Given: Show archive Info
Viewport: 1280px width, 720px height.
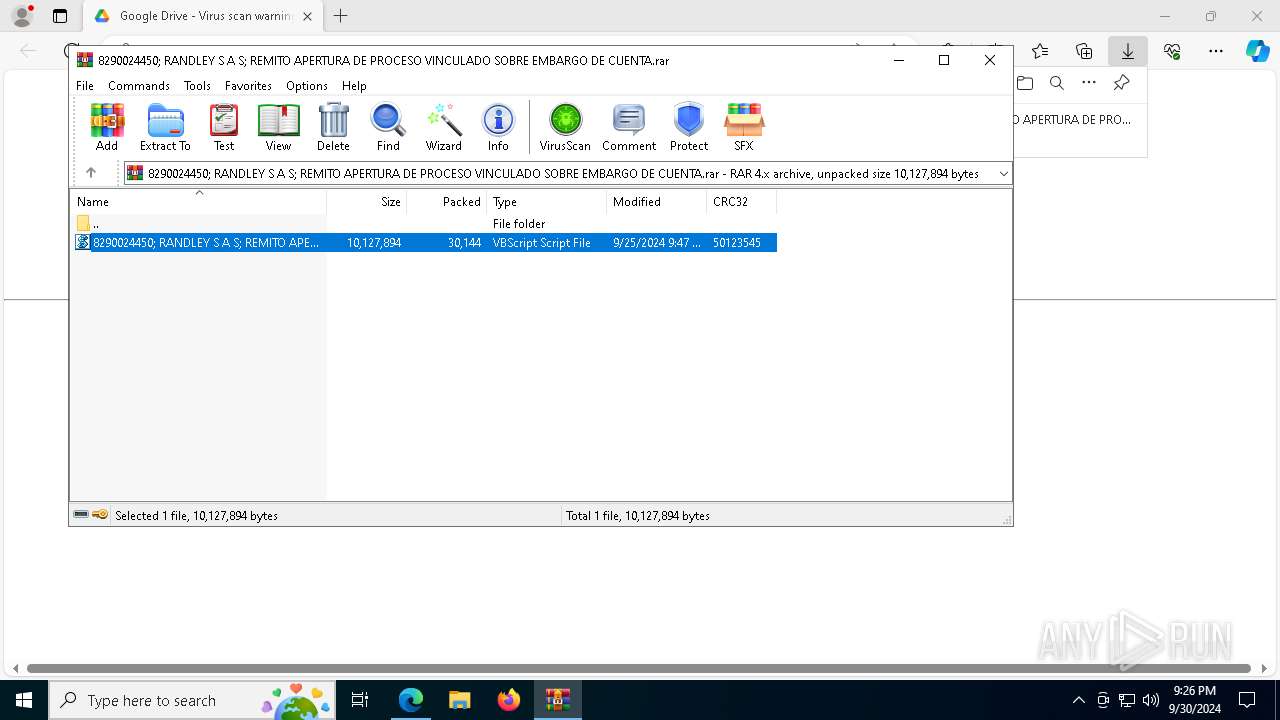Looking at the screenshot, I should [498, 127].
